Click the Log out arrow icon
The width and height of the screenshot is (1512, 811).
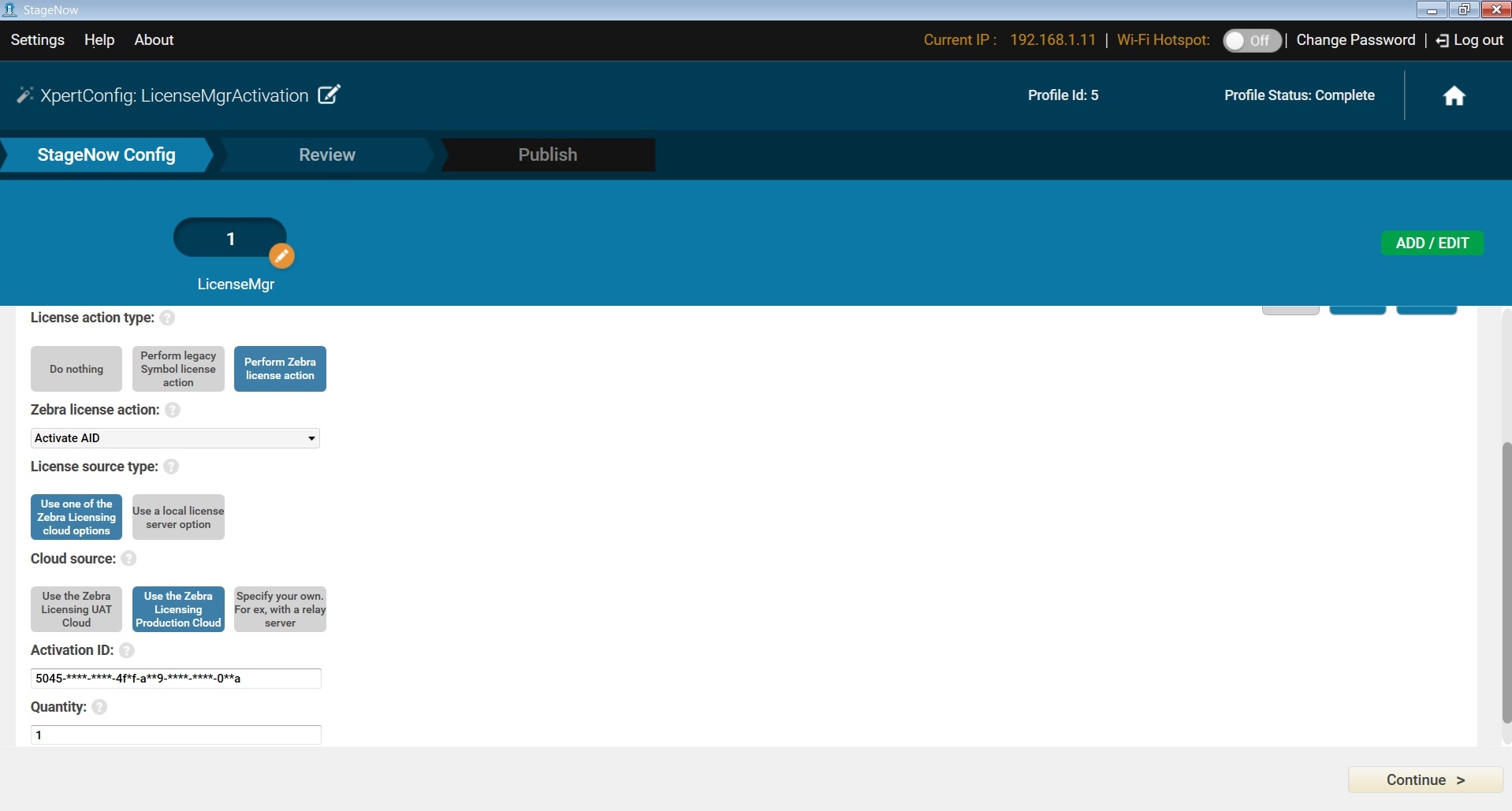1442,41
